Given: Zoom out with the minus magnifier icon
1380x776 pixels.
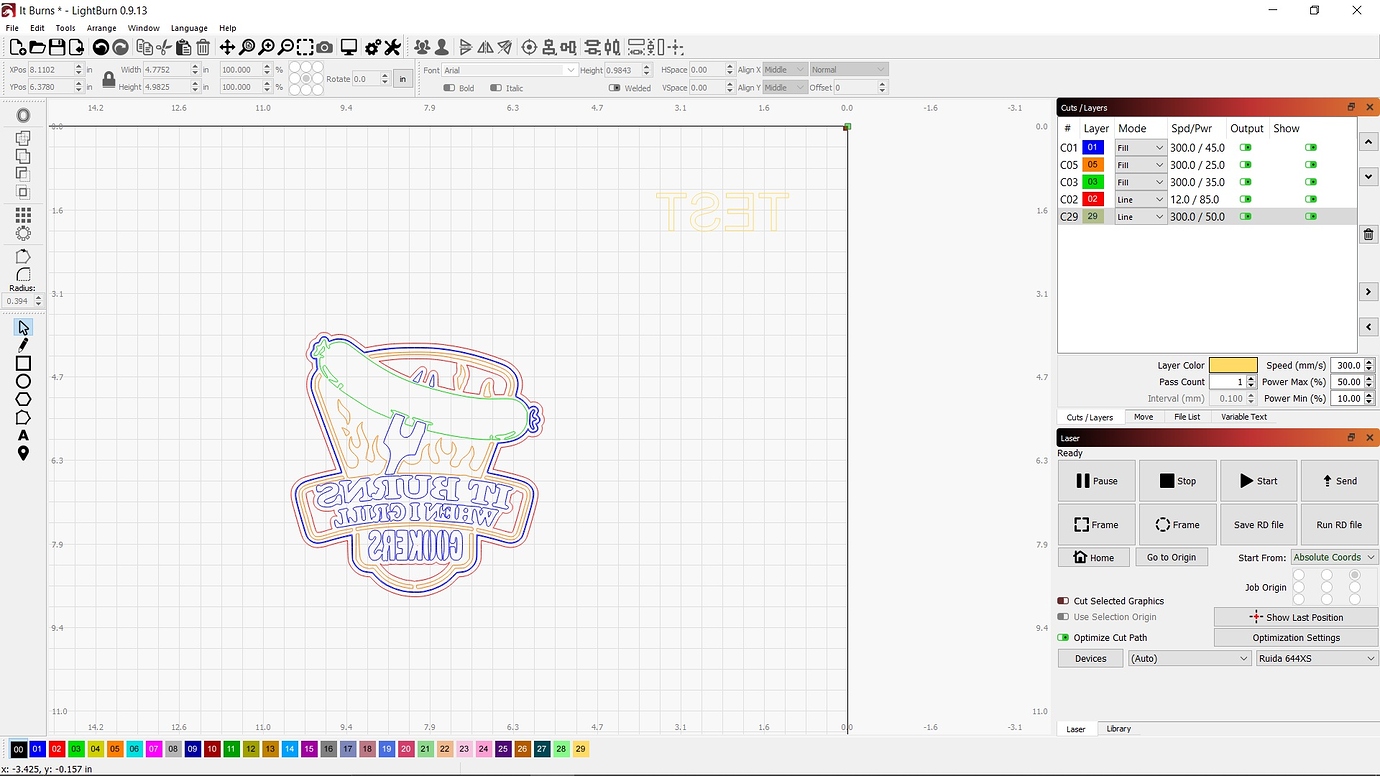Looking at the screenshot, I should click(x=286, y=47).
